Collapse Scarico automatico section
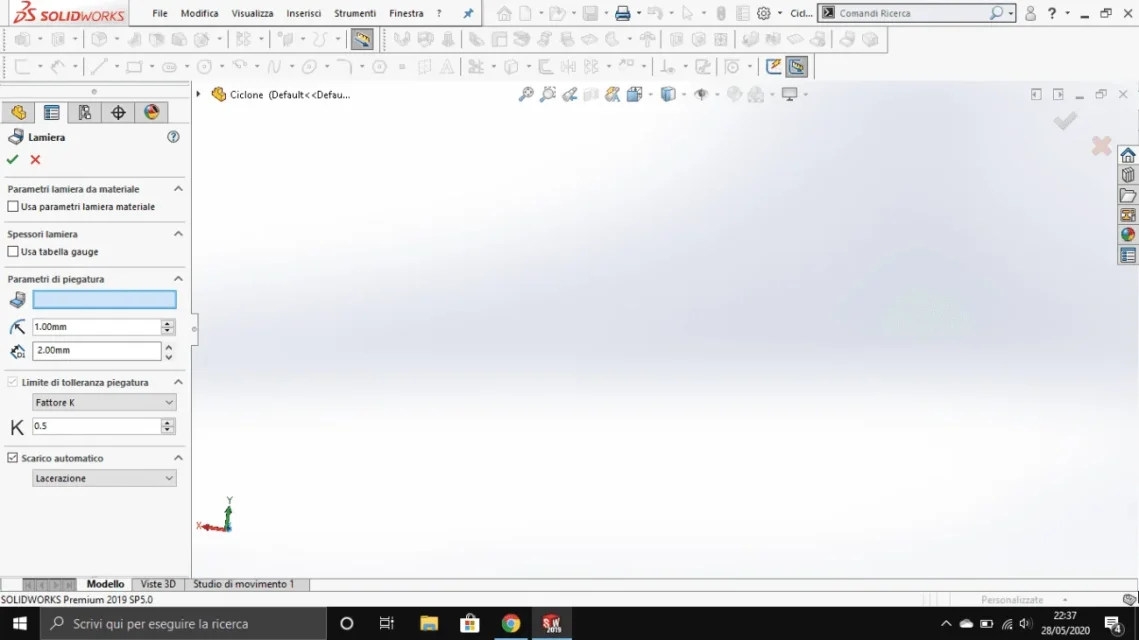This screenshot has height=640, width=1139. (x=178, y=458)
